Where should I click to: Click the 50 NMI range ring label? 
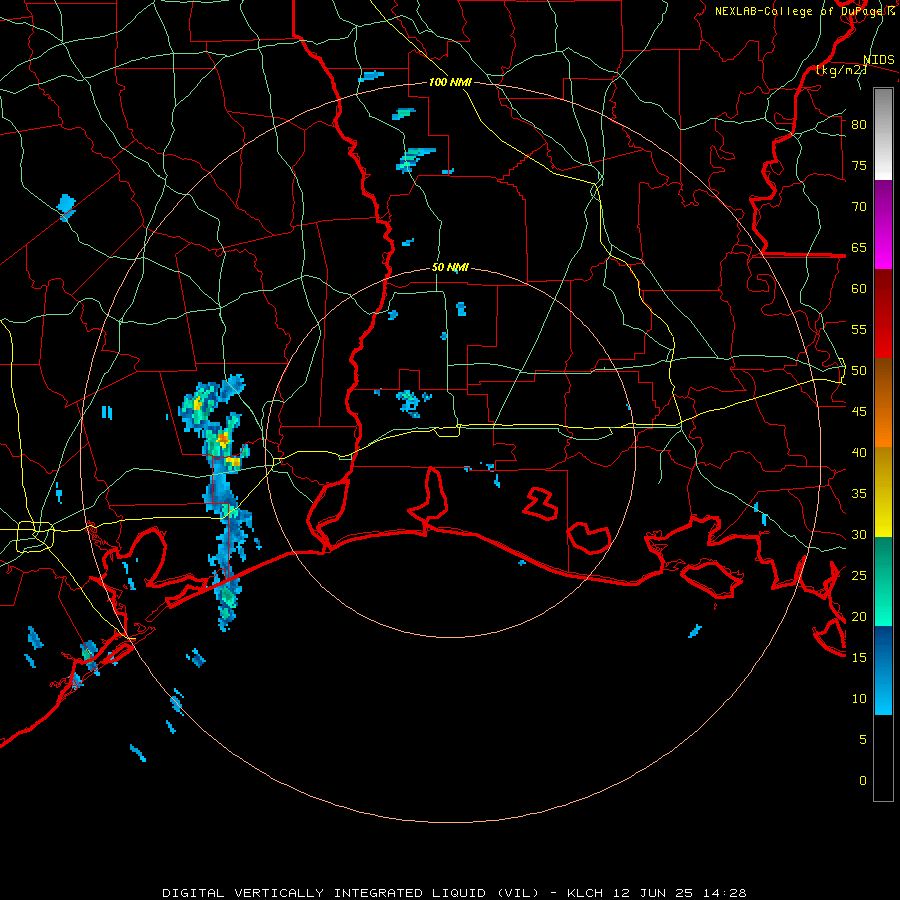(x=450, y=267)
